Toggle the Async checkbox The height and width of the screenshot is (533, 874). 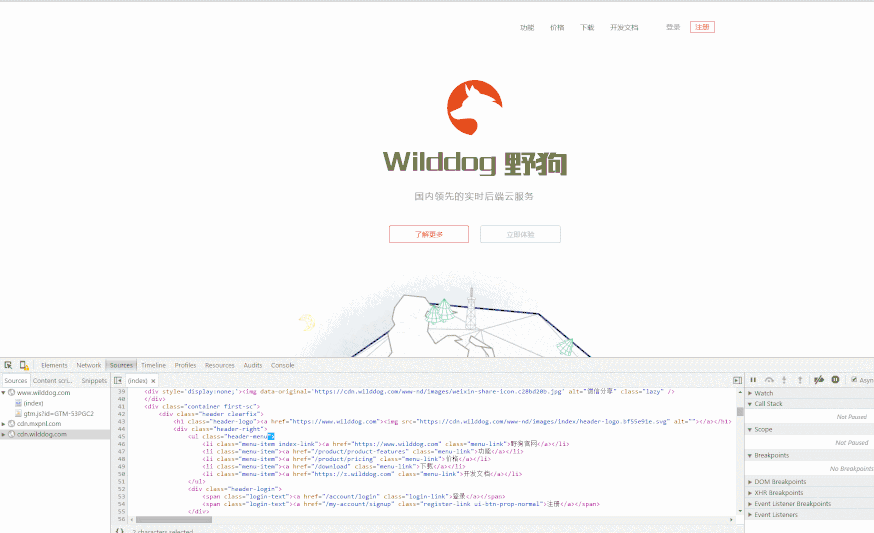[854, 380]
